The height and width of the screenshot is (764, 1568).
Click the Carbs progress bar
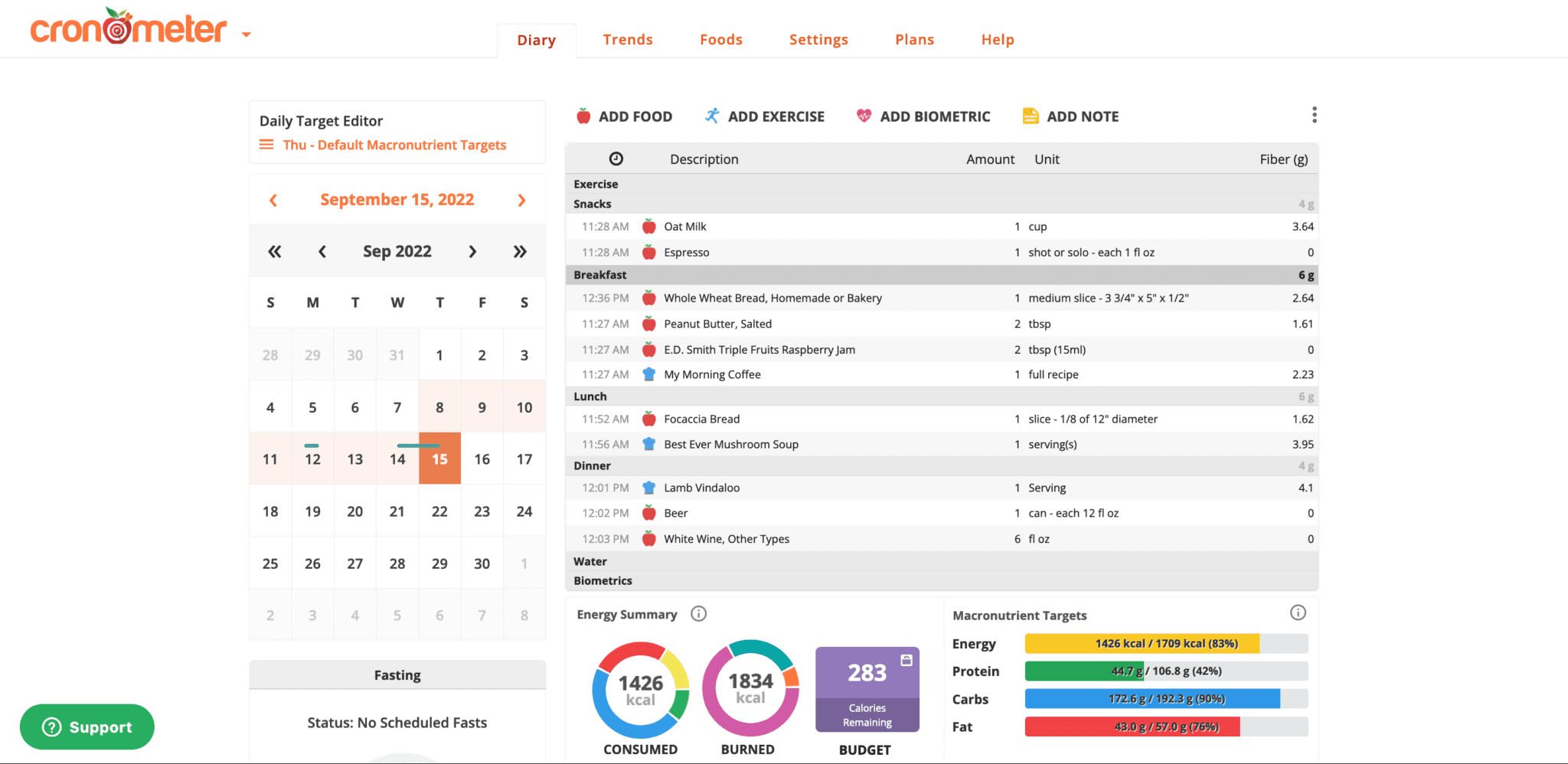point(1165,699)
